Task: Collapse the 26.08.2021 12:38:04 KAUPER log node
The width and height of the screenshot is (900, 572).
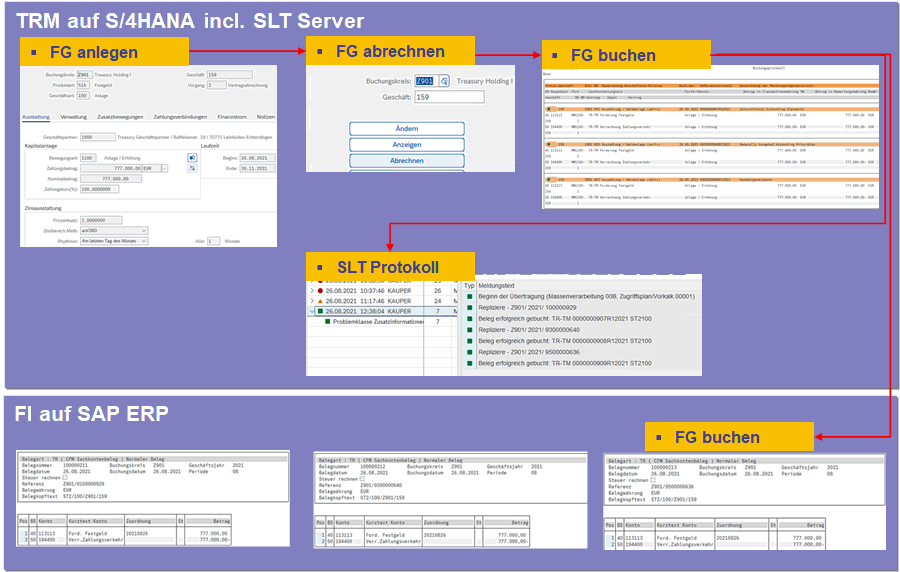Action: (312, 311)
